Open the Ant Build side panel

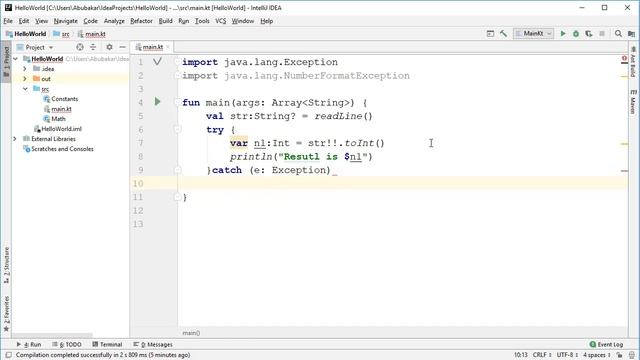(633, 62)
